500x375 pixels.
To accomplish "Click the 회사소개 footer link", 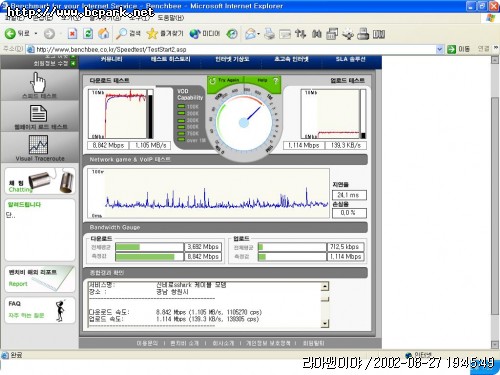I will pos(223,343).
